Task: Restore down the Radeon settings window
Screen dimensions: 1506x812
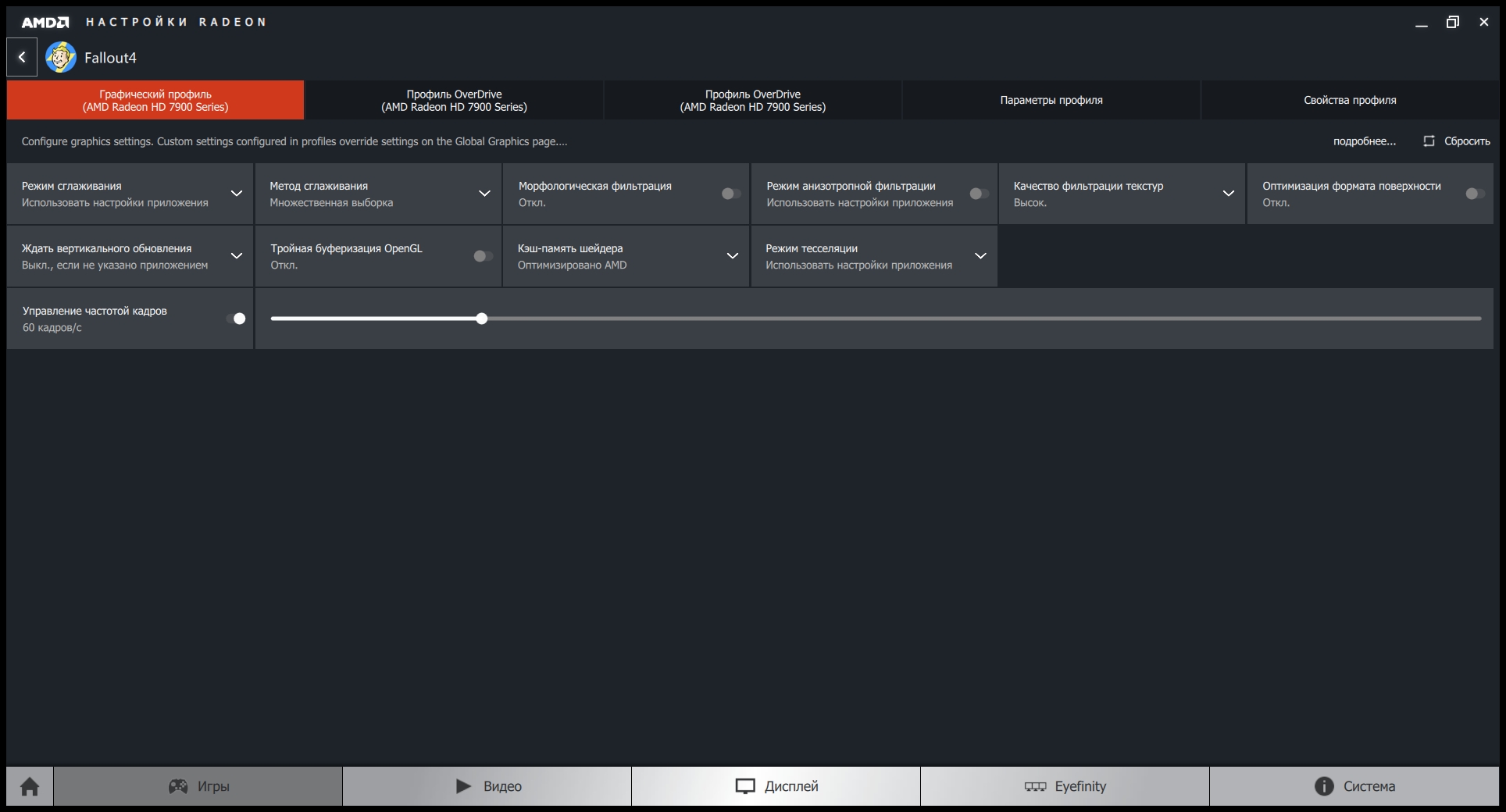Action: [x=1453, y=23]
